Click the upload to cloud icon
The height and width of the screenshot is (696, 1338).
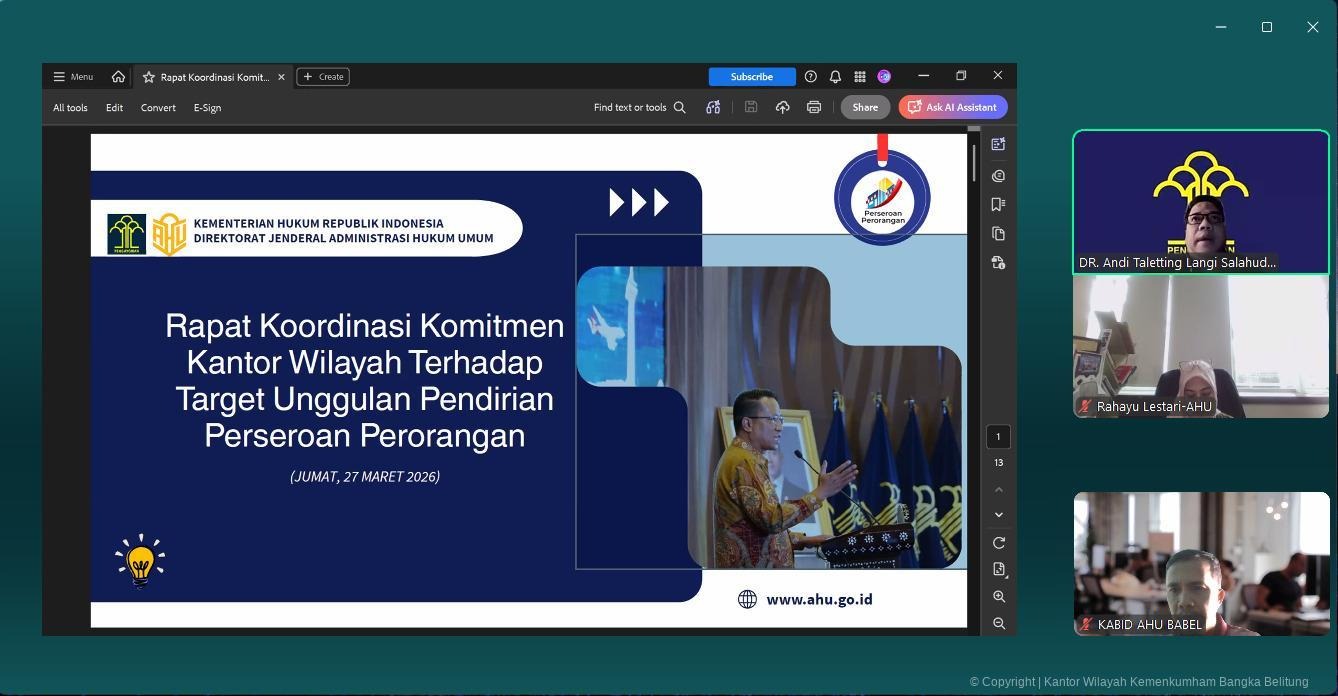pos(782,107)
